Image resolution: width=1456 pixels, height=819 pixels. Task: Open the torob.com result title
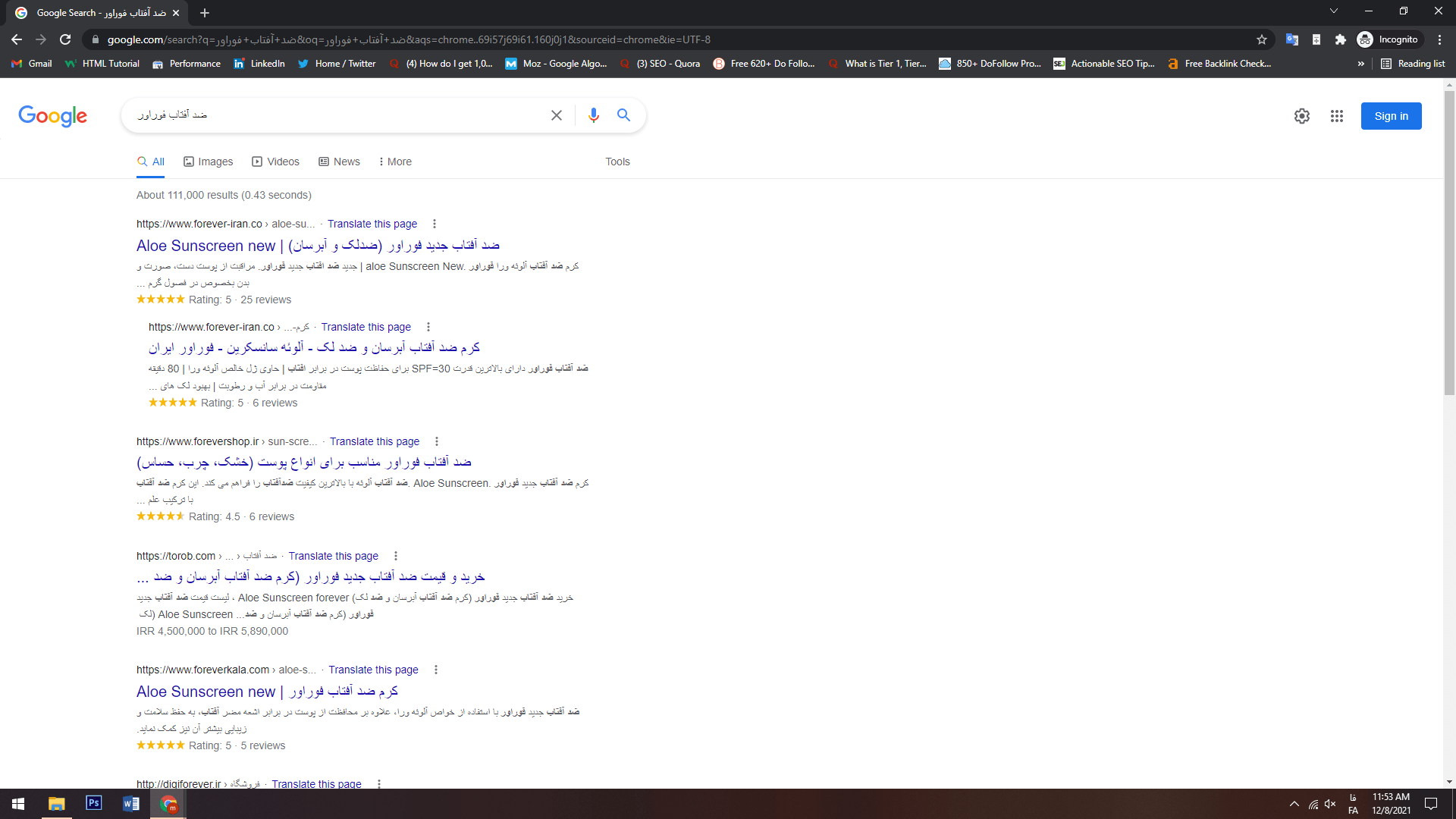pyautogui.click(x=311, y=576)
